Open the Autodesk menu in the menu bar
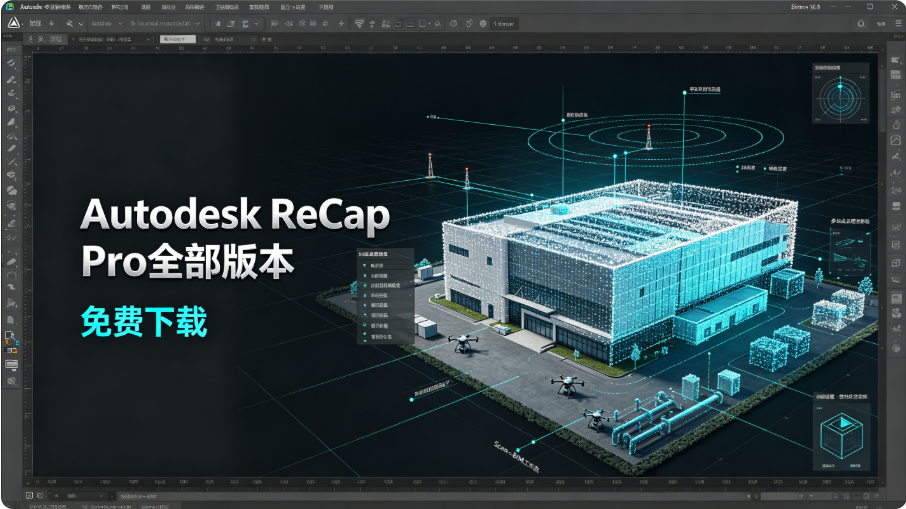The width and height of the screenshot is (906, 509). coord(45,7)
